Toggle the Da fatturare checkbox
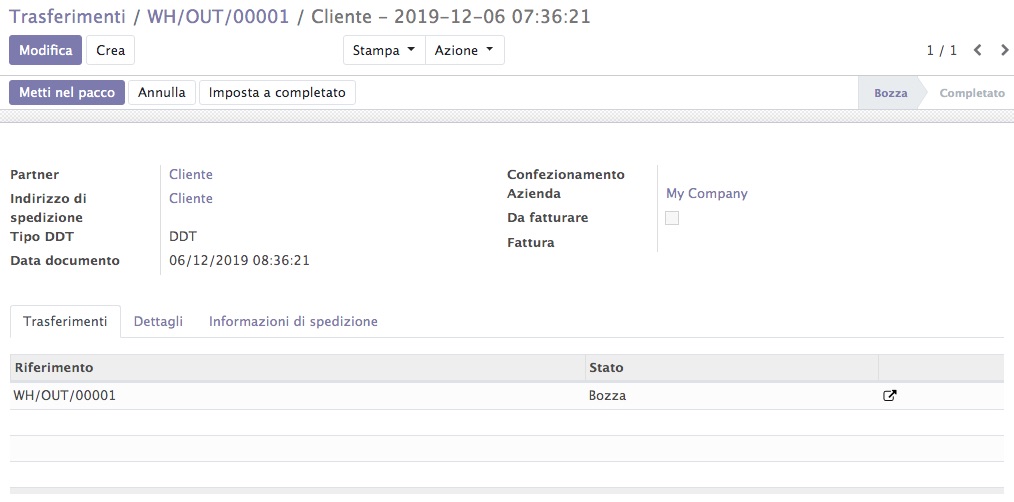1014x502 pixels. click(672, 218)
